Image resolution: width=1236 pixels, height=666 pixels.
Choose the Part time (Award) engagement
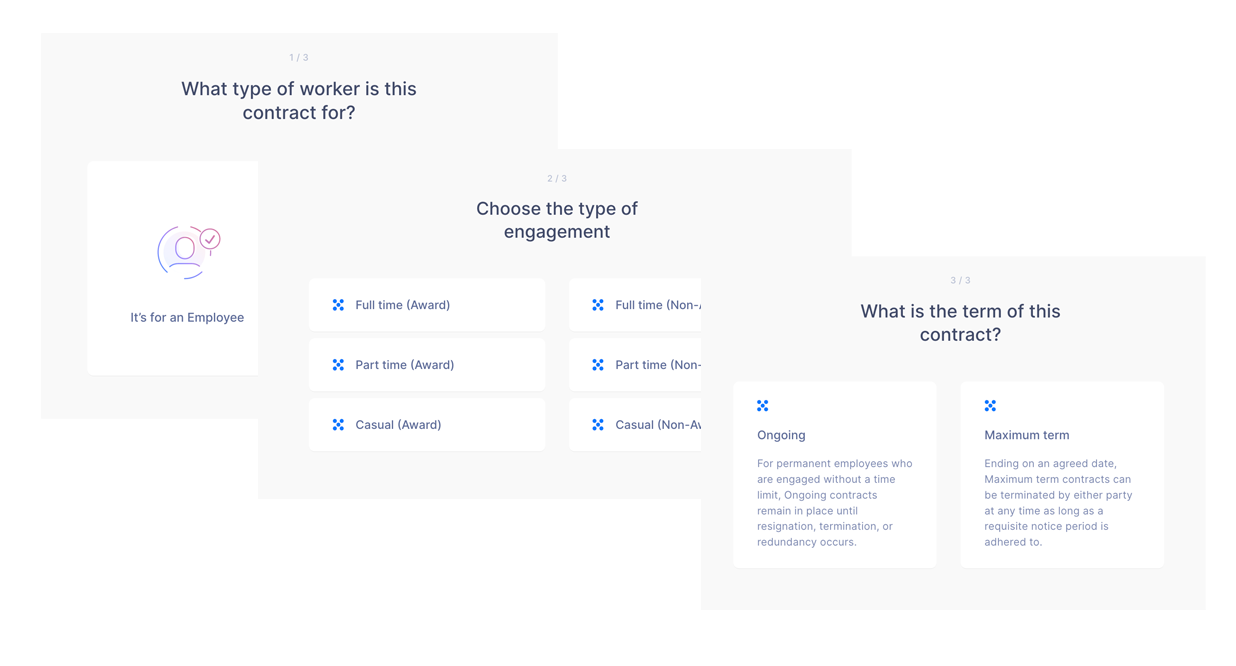pos(427,365)
